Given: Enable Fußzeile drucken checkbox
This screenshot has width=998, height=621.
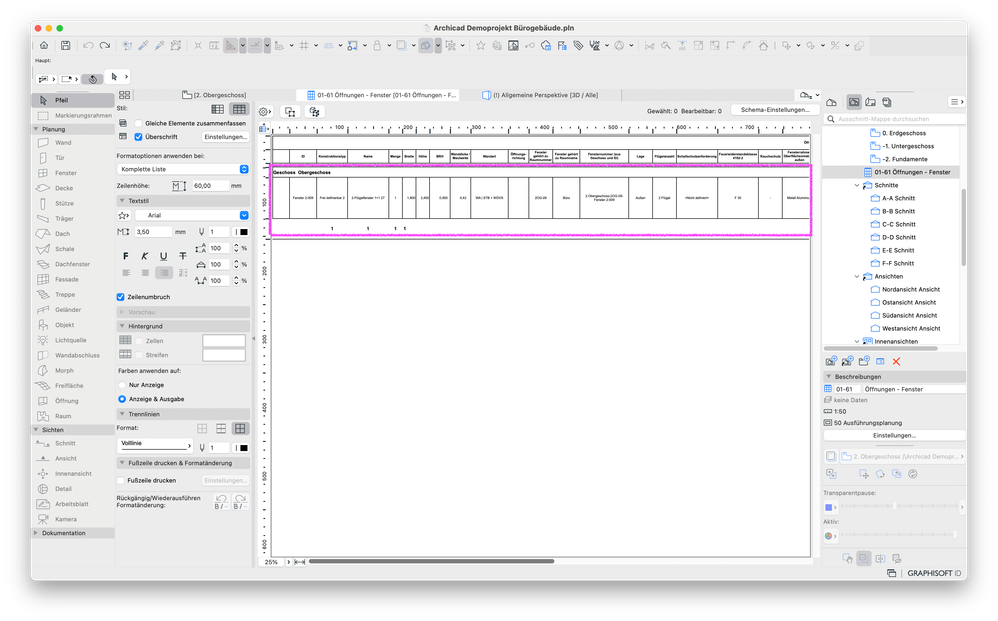Looking at the screenshot, I should click(x=121, y=480).
